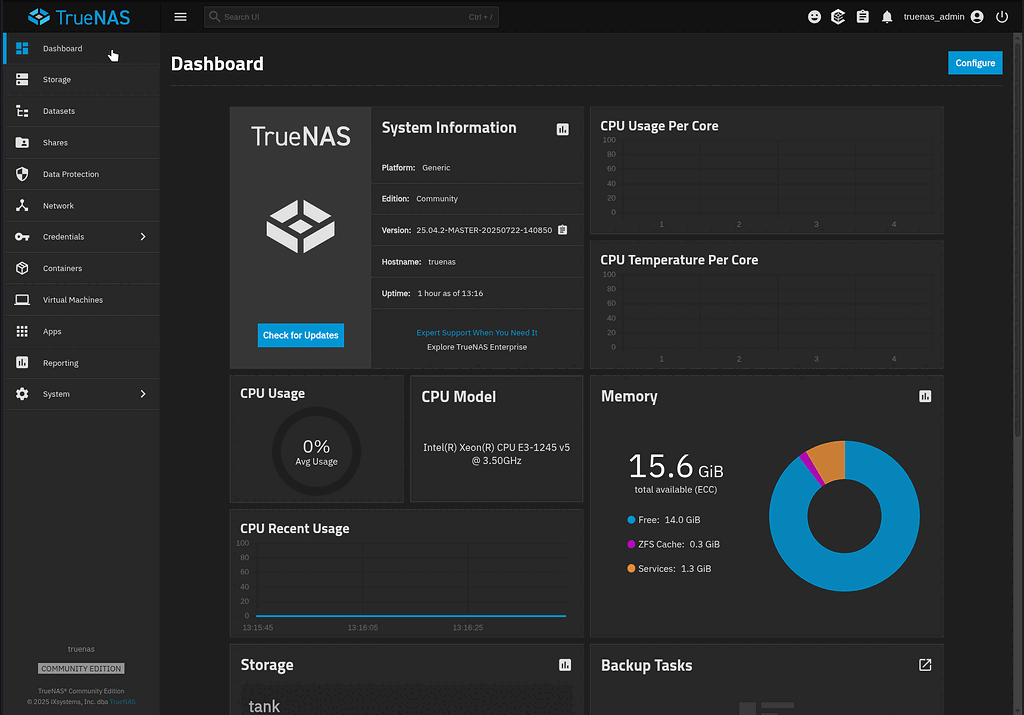
Task: Open reporting icon on System Information card
Action: click(x=564, y=128)
